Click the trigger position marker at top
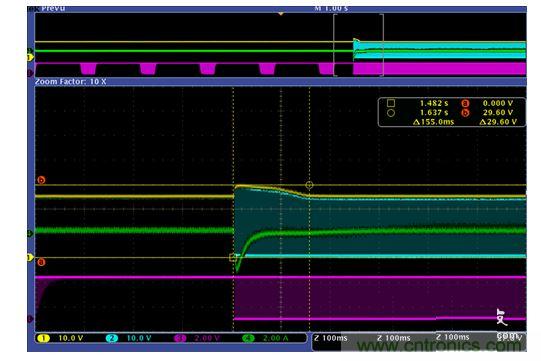This screenshot has width=541, height=361. pyautogui.click(x=281, y=14)
